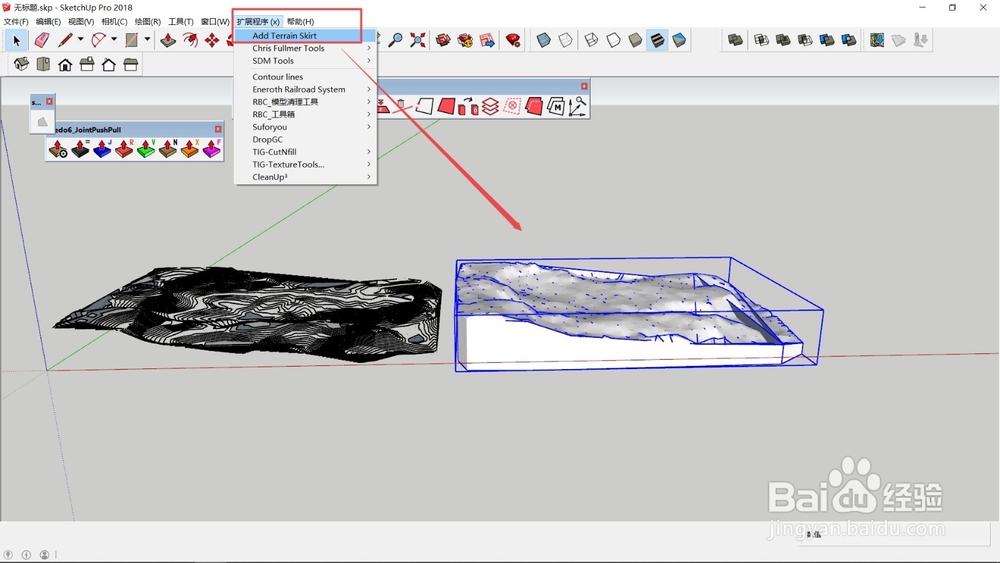Select the arrow Select tool

coord(17,40)
